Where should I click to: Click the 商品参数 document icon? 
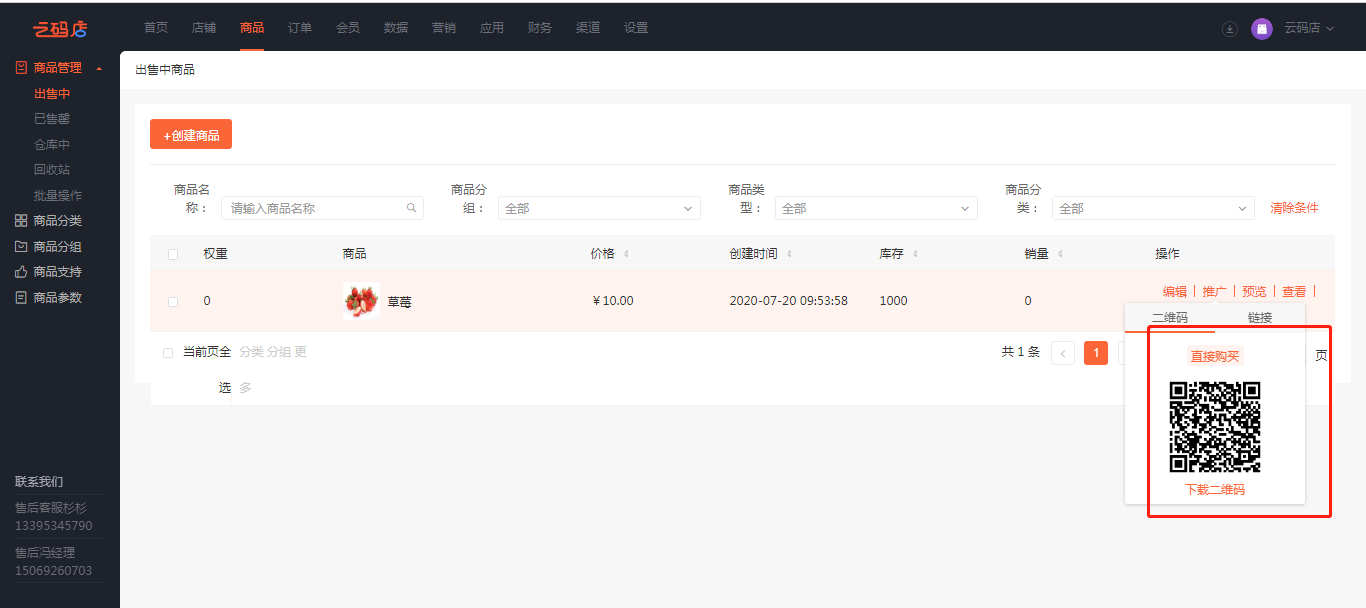[21, 297]
